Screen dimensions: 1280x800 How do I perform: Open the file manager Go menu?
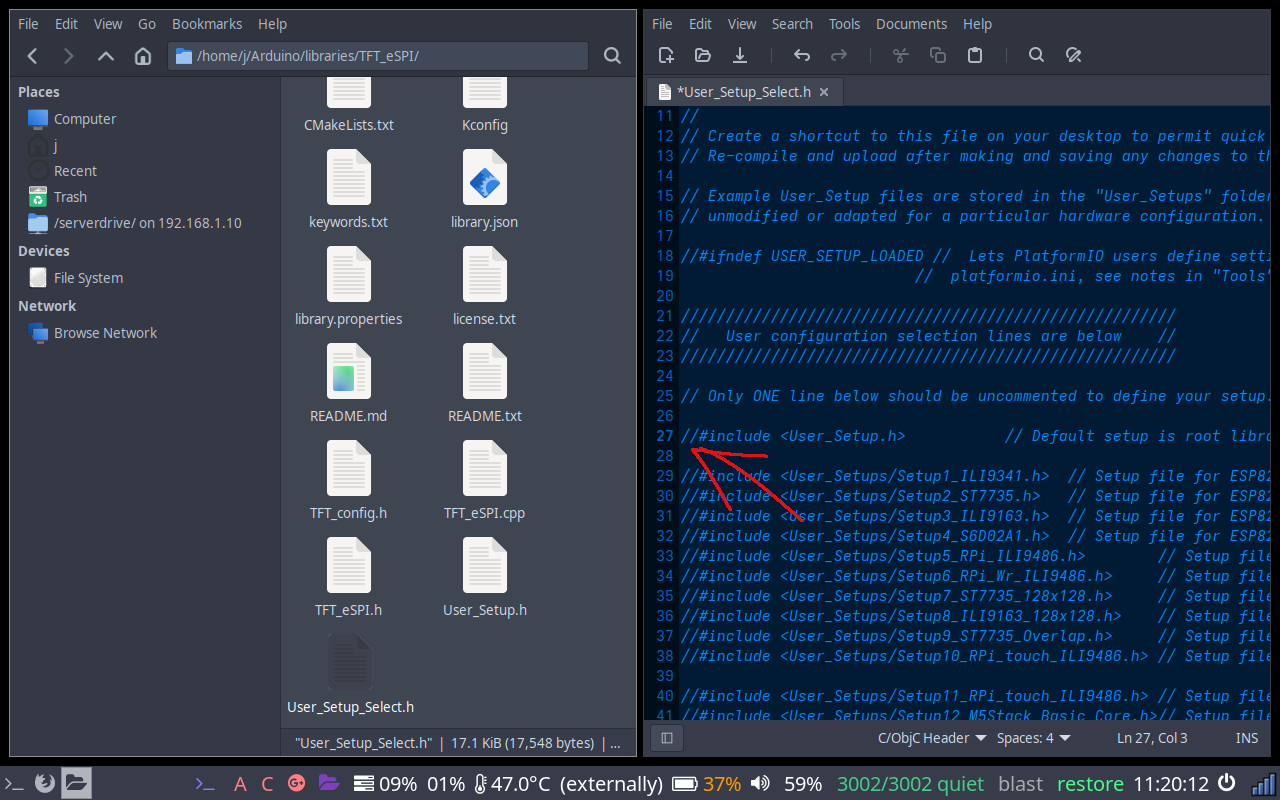pos(147,24)
